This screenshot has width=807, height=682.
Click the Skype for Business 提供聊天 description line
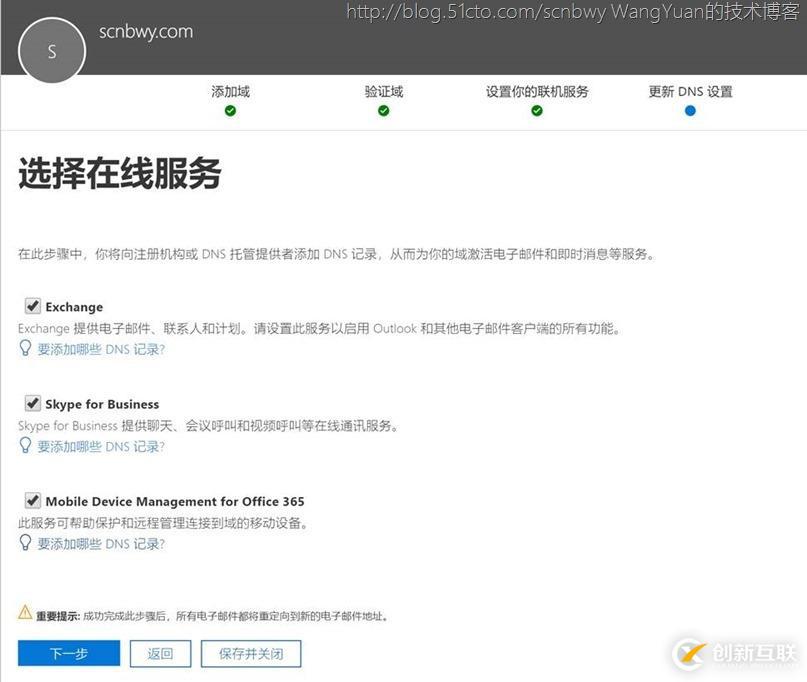tap(208, 426)
